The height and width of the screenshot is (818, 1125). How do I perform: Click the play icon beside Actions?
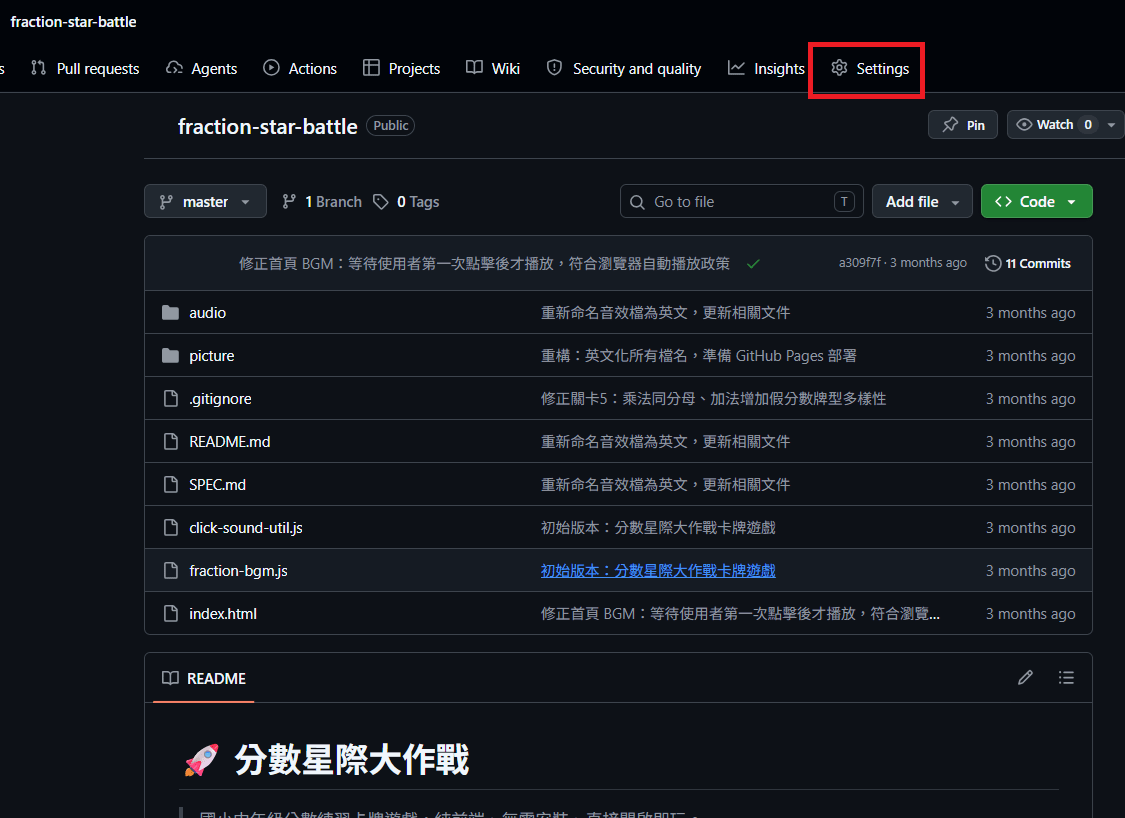pos(271,67)
